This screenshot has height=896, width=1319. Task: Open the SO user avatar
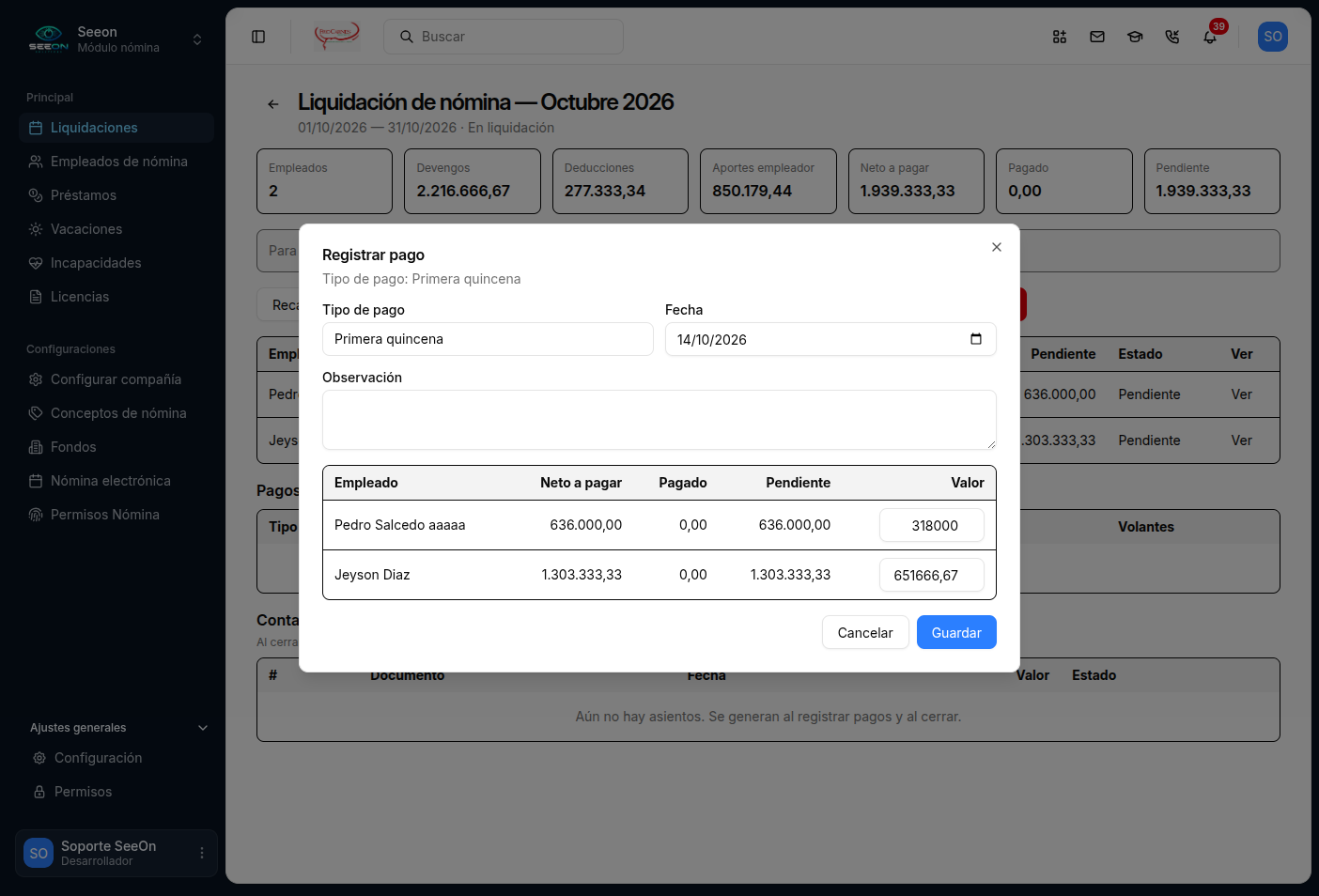[1273, 37]
